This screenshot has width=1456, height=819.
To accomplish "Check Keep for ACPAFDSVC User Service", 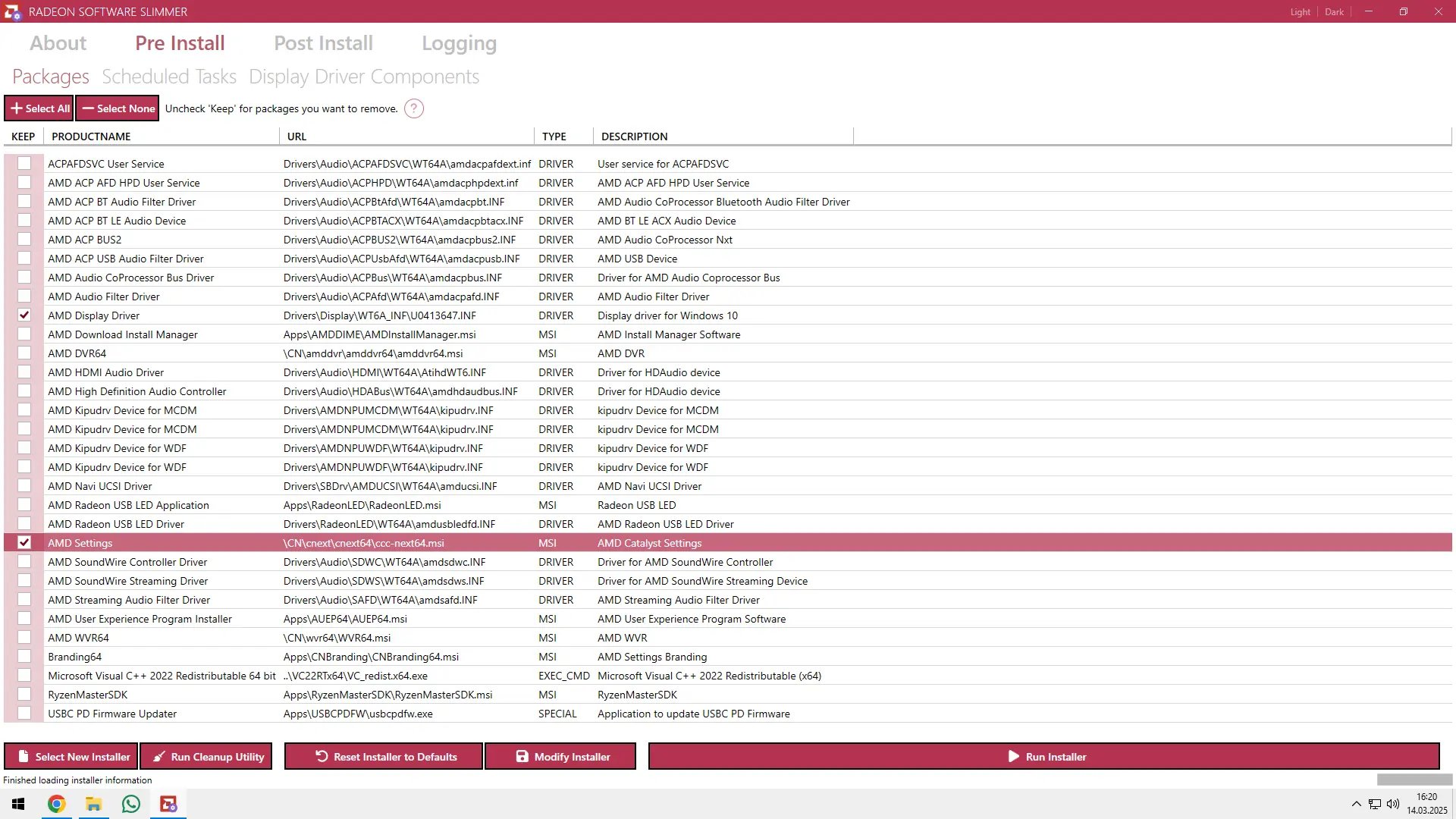I will (24, 163).
